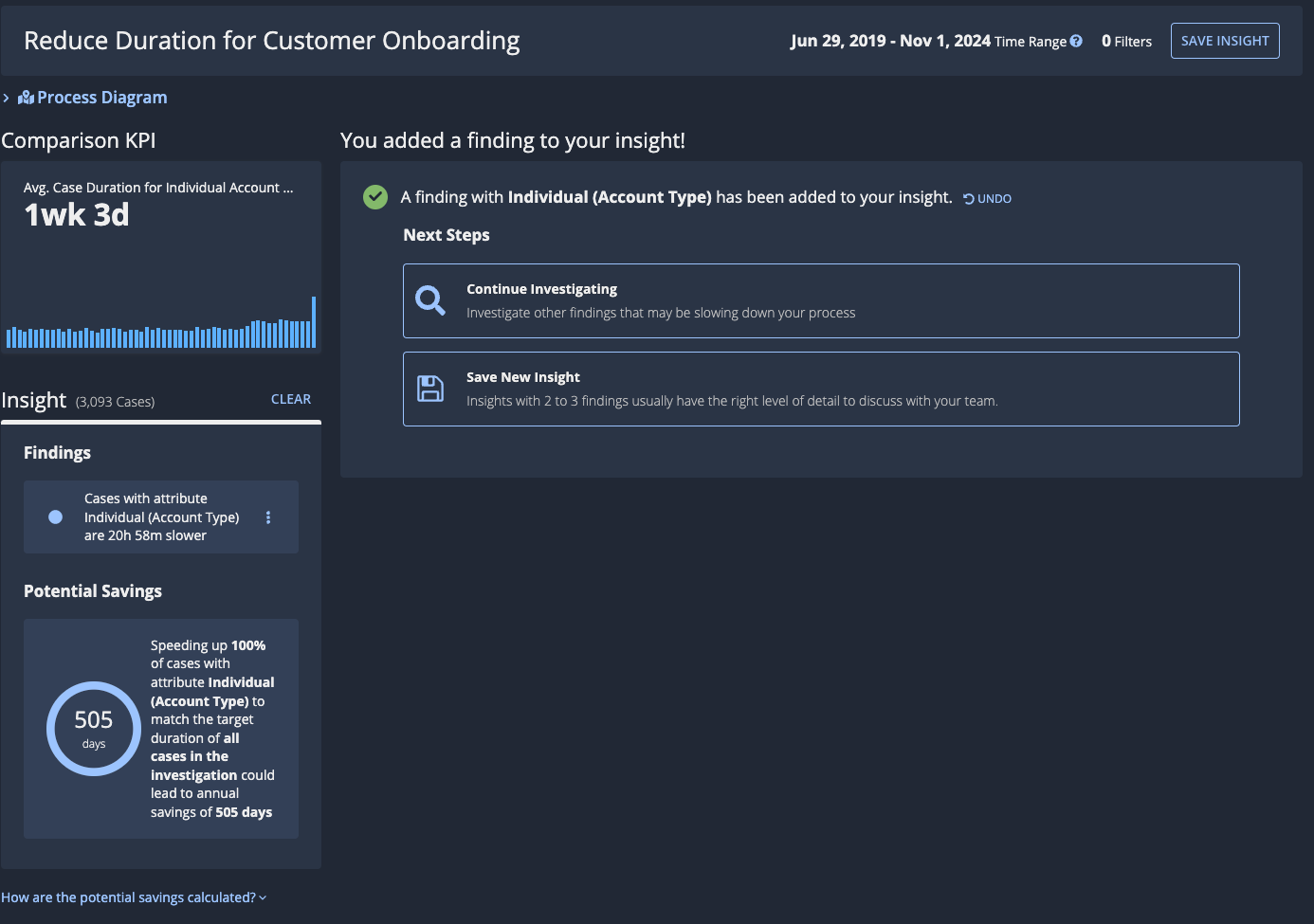Image resolution: width=1314 pixels, height=924 pixels.
Task: Click the 505 days savings ring
Action: click(94, 729)
